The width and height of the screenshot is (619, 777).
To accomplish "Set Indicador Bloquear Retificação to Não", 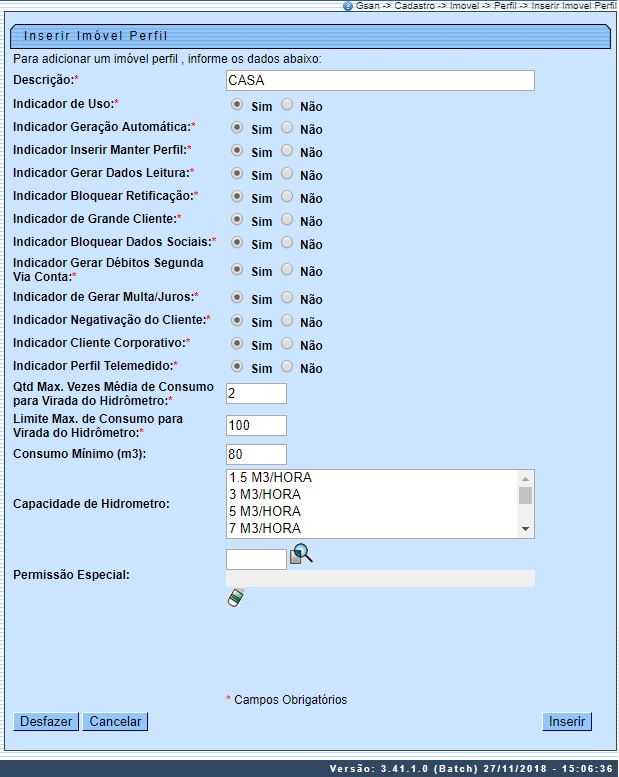I will click(x=287, y=196).
